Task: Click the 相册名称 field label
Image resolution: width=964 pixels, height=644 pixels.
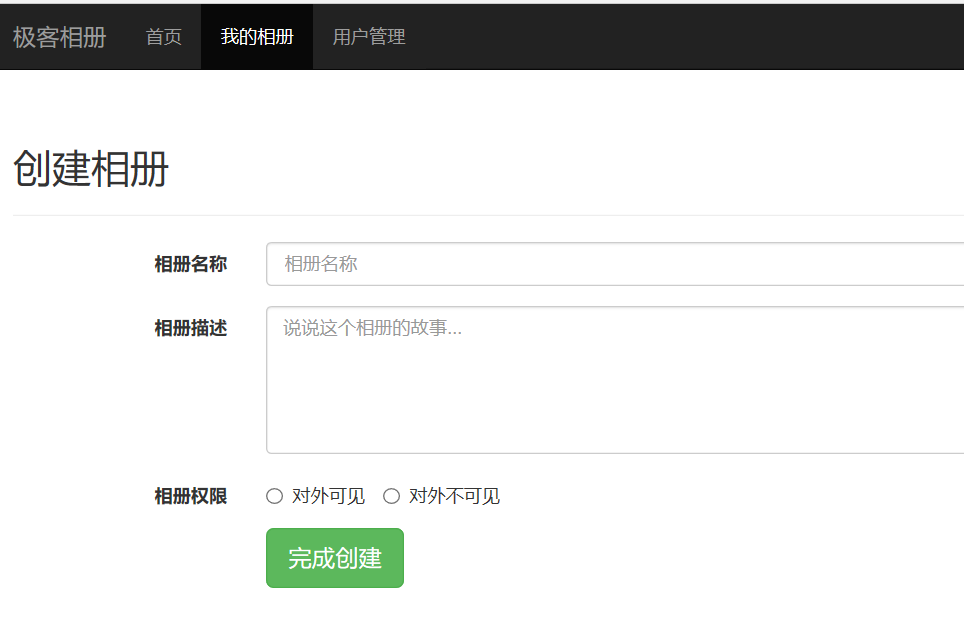Action: 191,264
